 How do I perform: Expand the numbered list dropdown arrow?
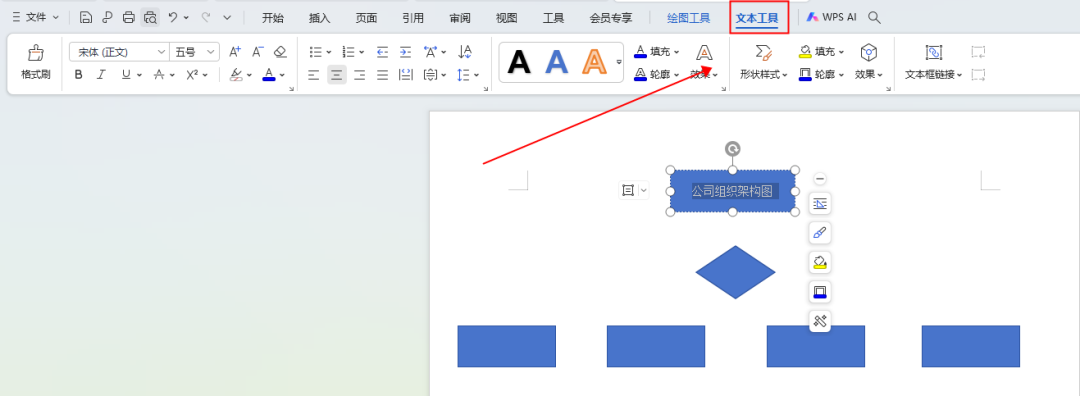(x=362, y=52)
